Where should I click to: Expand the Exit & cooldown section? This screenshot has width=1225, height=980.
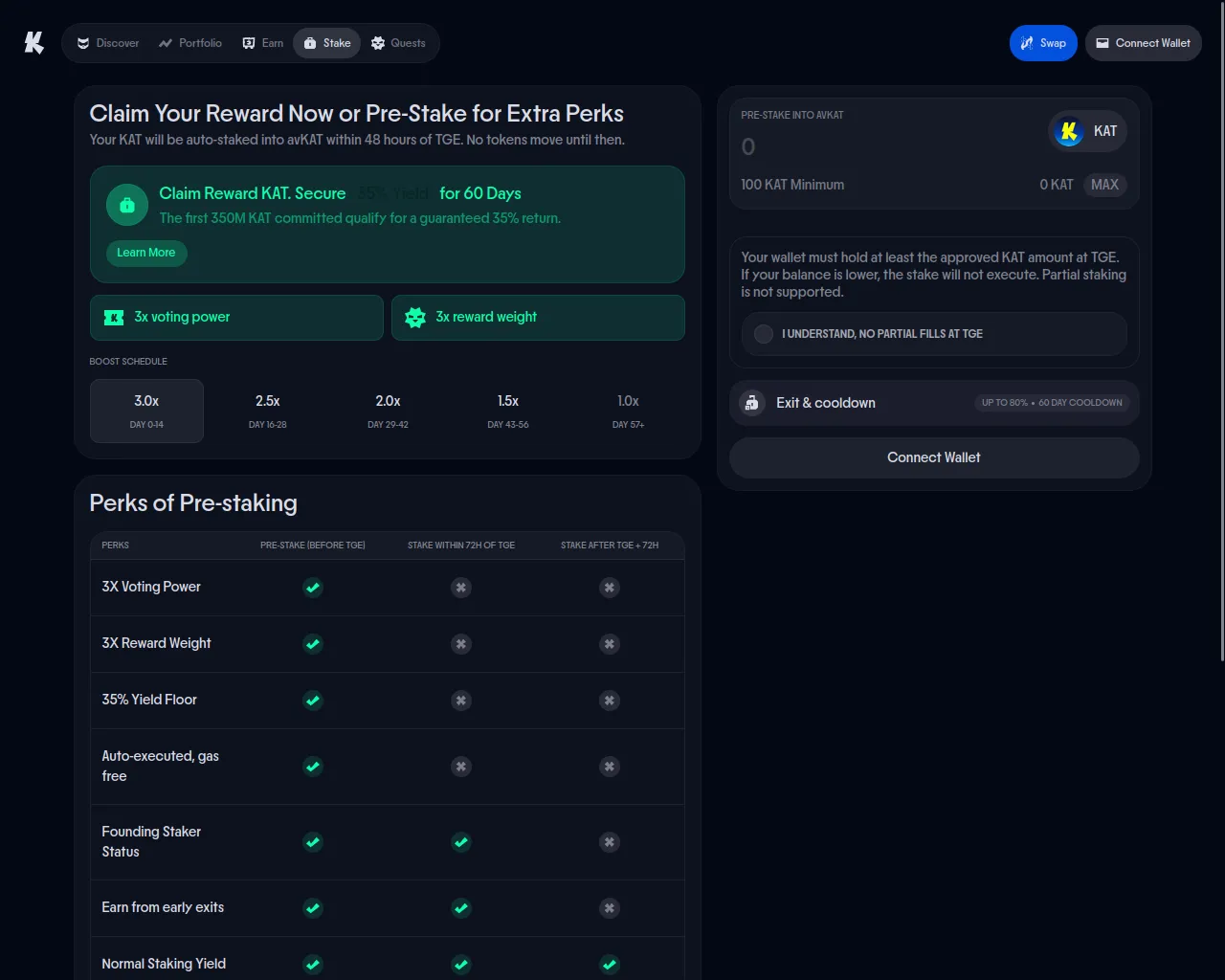[933, 403]
